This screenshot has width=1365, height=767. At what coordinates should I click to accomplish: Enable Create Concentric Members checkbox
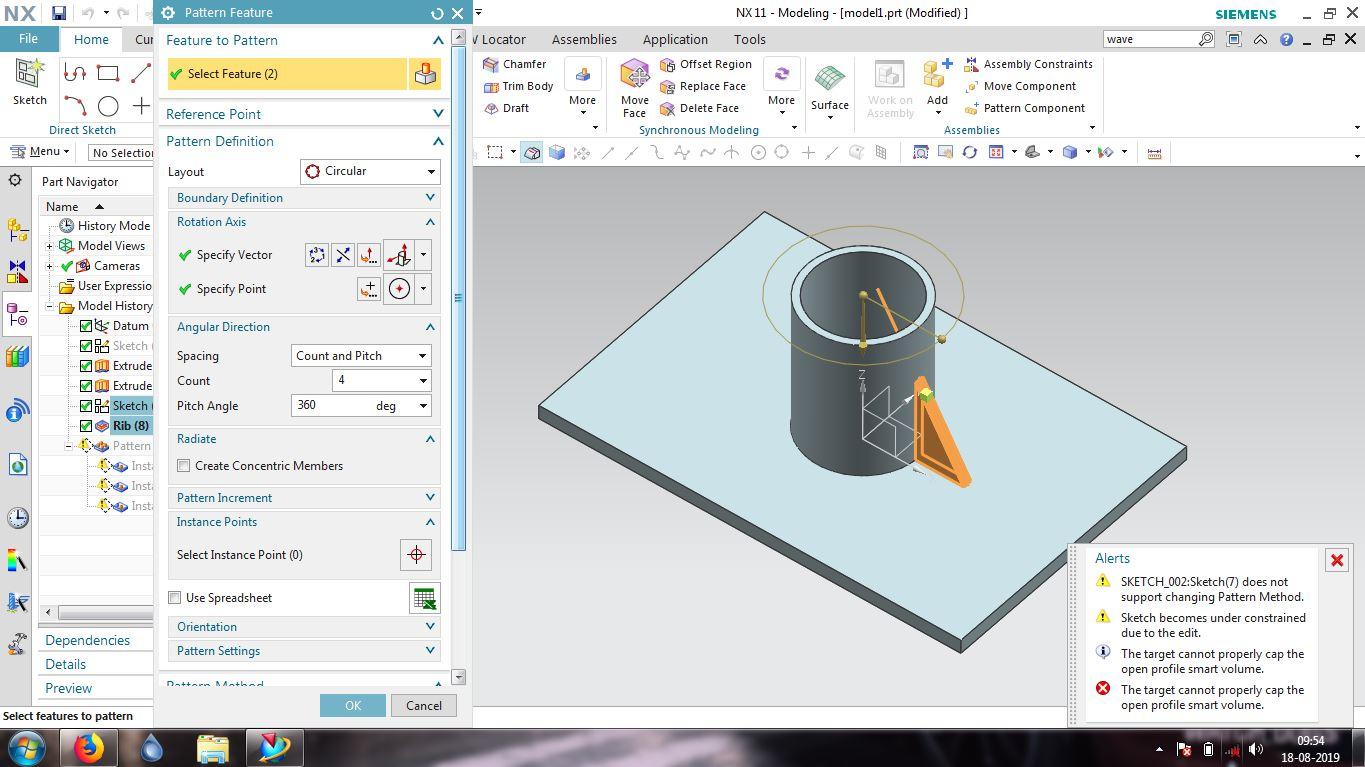pos(184,466)
